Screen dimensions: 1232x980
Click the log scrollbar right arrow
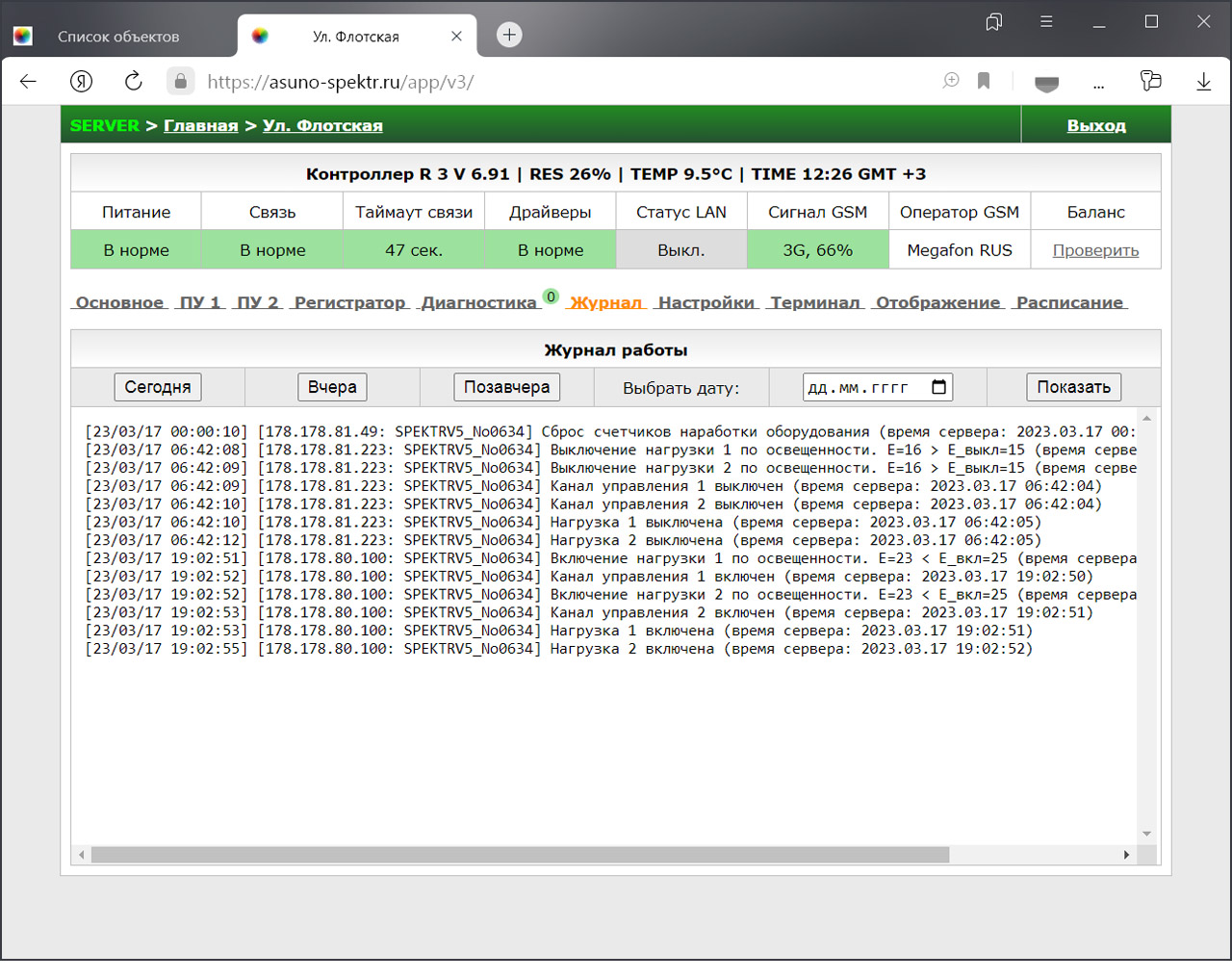(x=1126, y=855)
